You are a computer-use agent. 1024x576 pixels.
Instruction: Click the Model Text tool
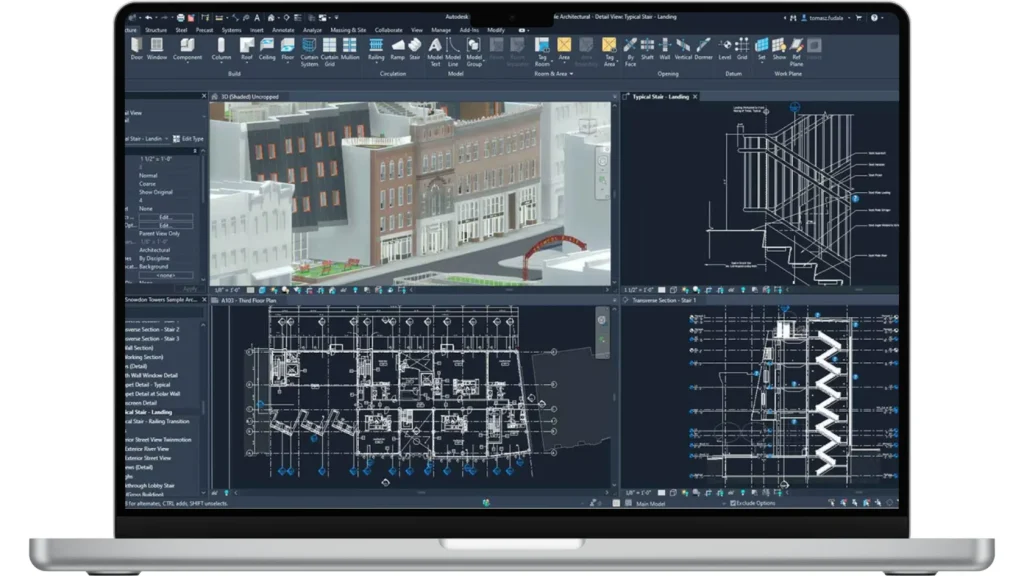(436, 48)
